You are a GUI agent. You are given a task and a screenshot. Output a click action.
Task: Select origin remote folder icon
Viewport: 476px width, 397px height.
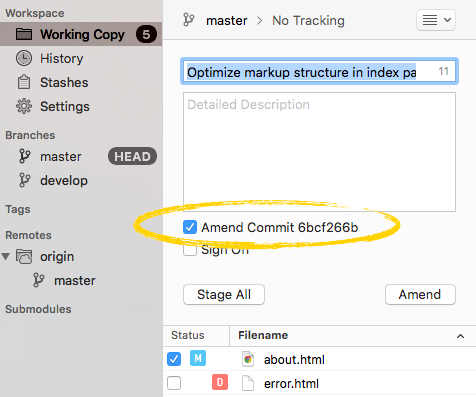tap(24, 257)
